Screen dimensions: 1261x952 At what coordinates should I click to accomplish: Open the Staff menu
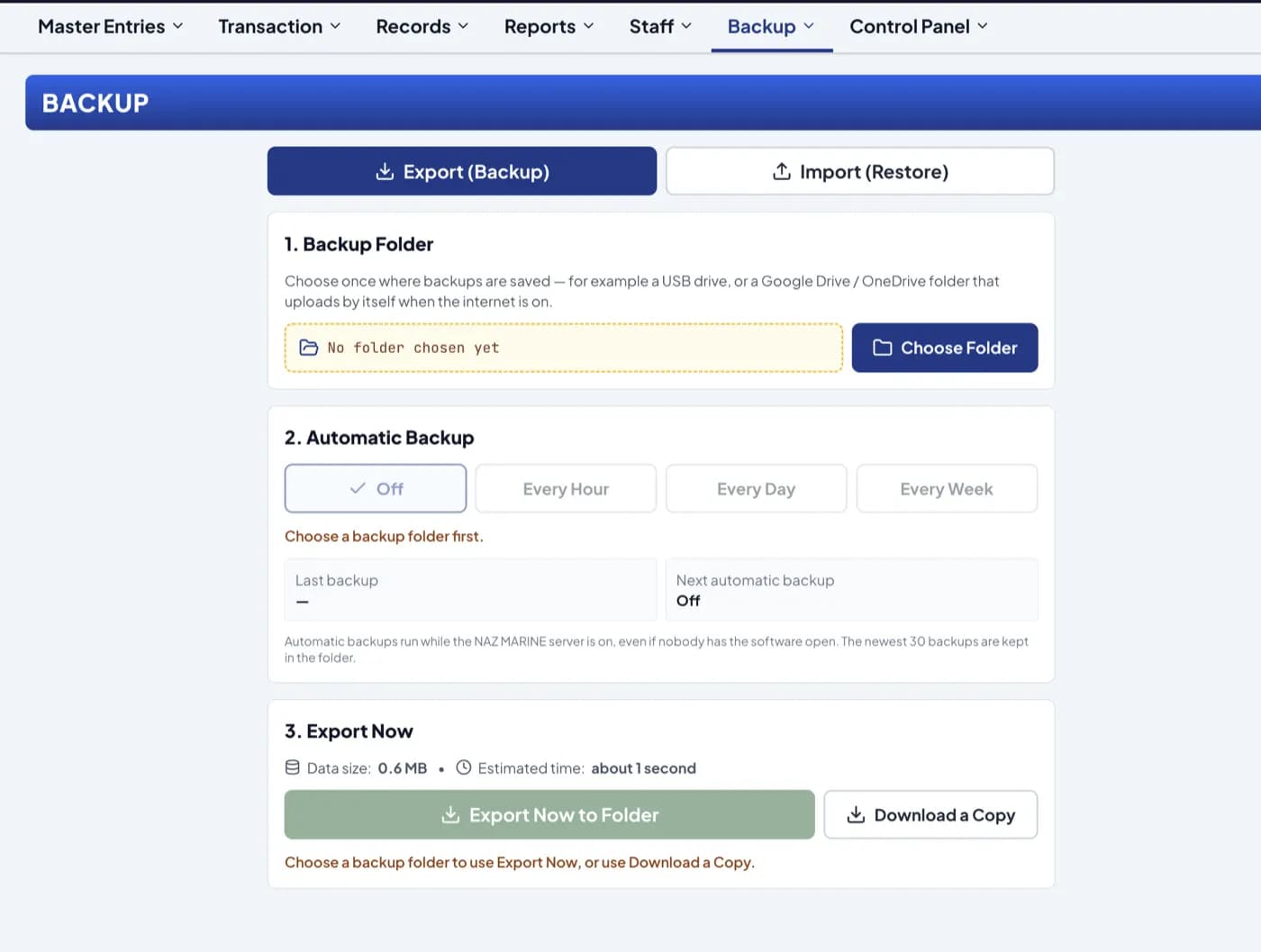click(x=660, y=27)
